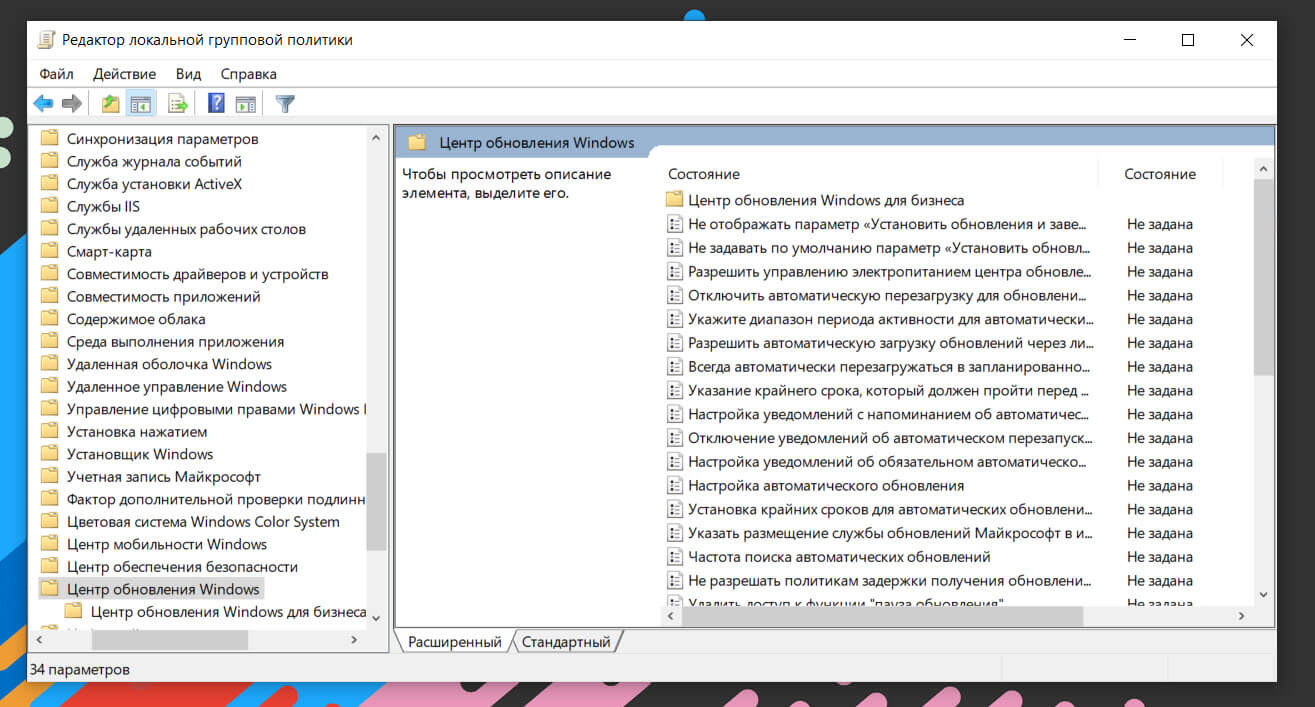Go back with the blue arrow toolbar icon
1315x707 pixels.
[x=43, y=104]
